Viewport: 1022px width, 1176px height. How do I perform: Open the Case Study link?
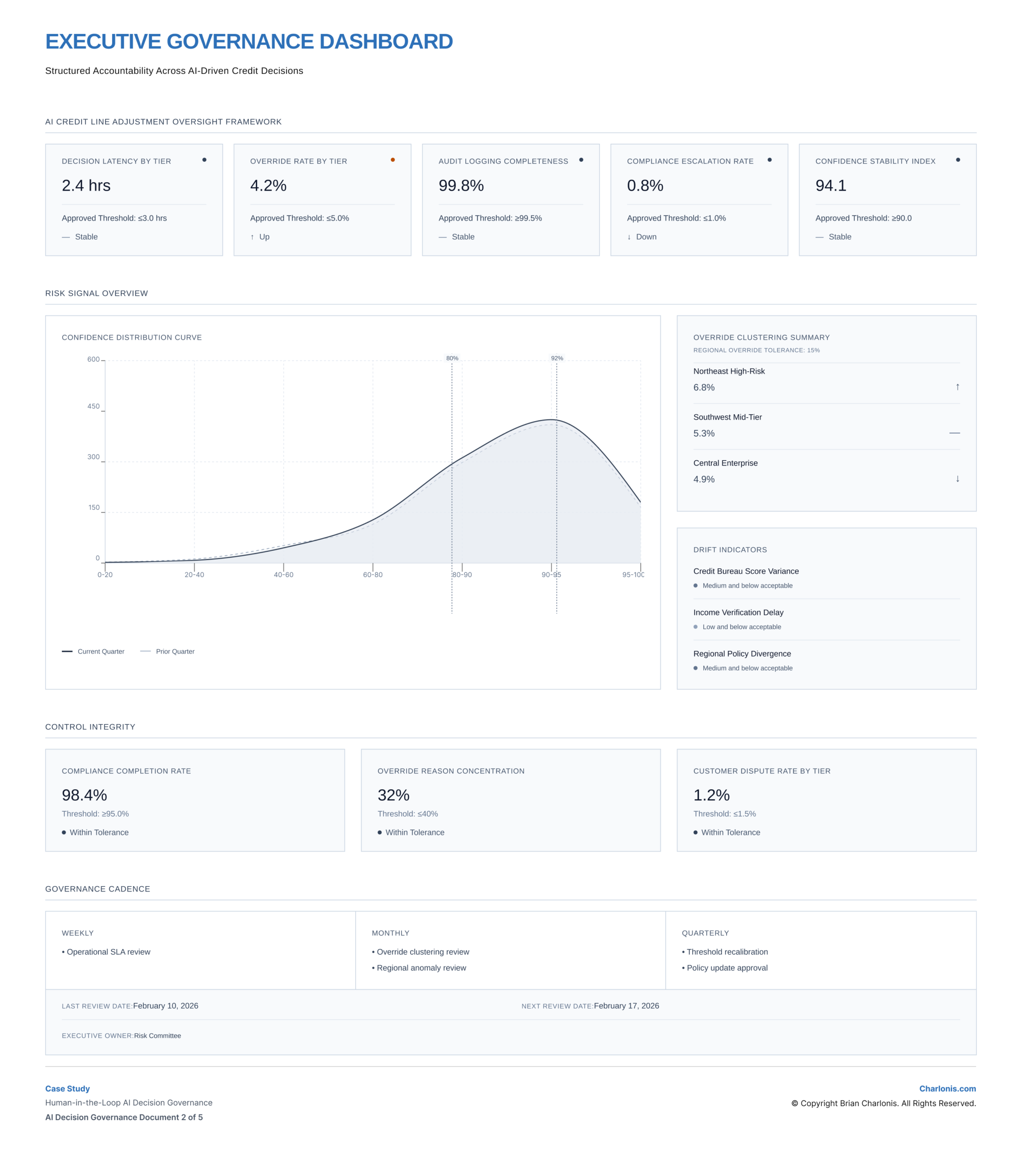tap(68, 1088)
